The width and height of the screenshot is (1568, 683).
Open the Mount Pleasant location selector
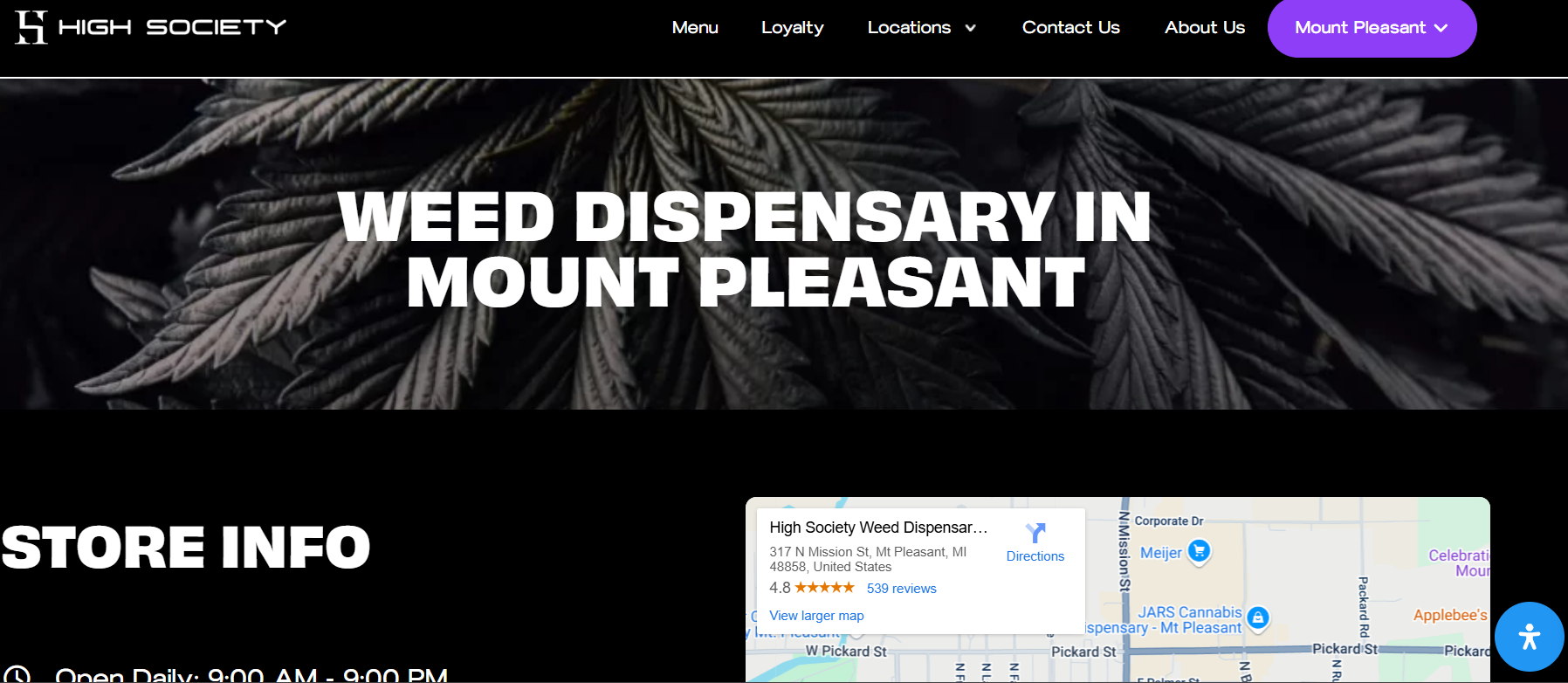point(1372,28)
